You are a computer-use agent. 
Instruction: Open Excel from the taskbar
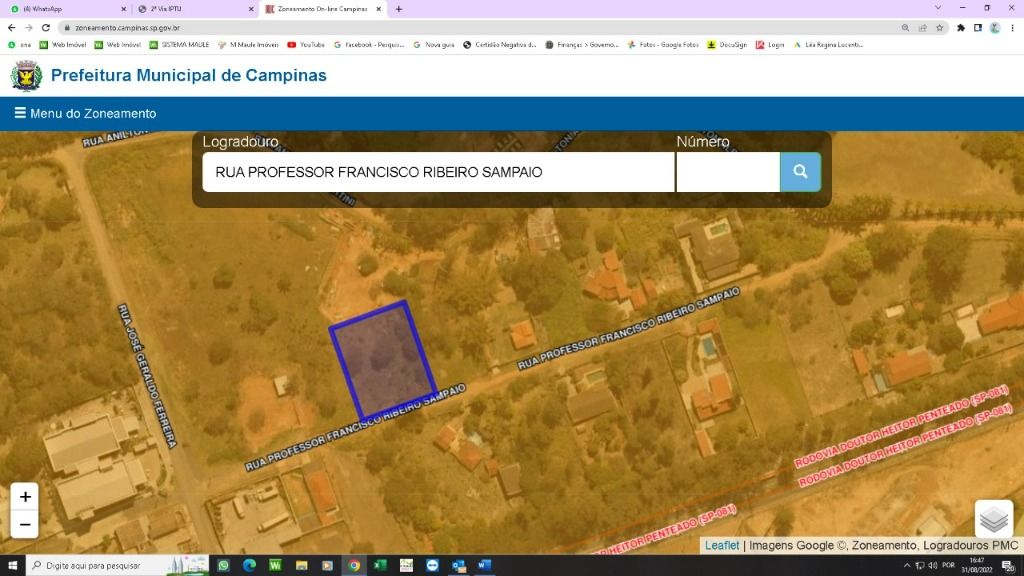380,565
